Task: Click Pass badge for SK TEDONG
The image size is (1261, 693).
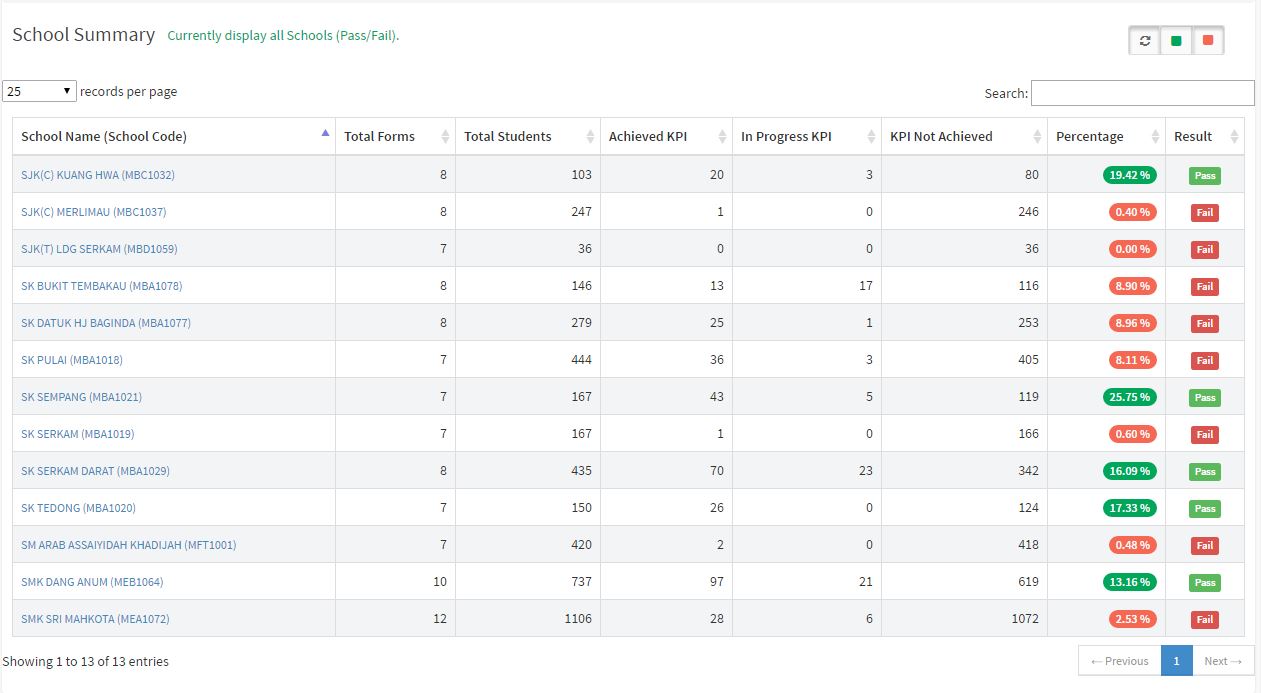Action: 1205,509
